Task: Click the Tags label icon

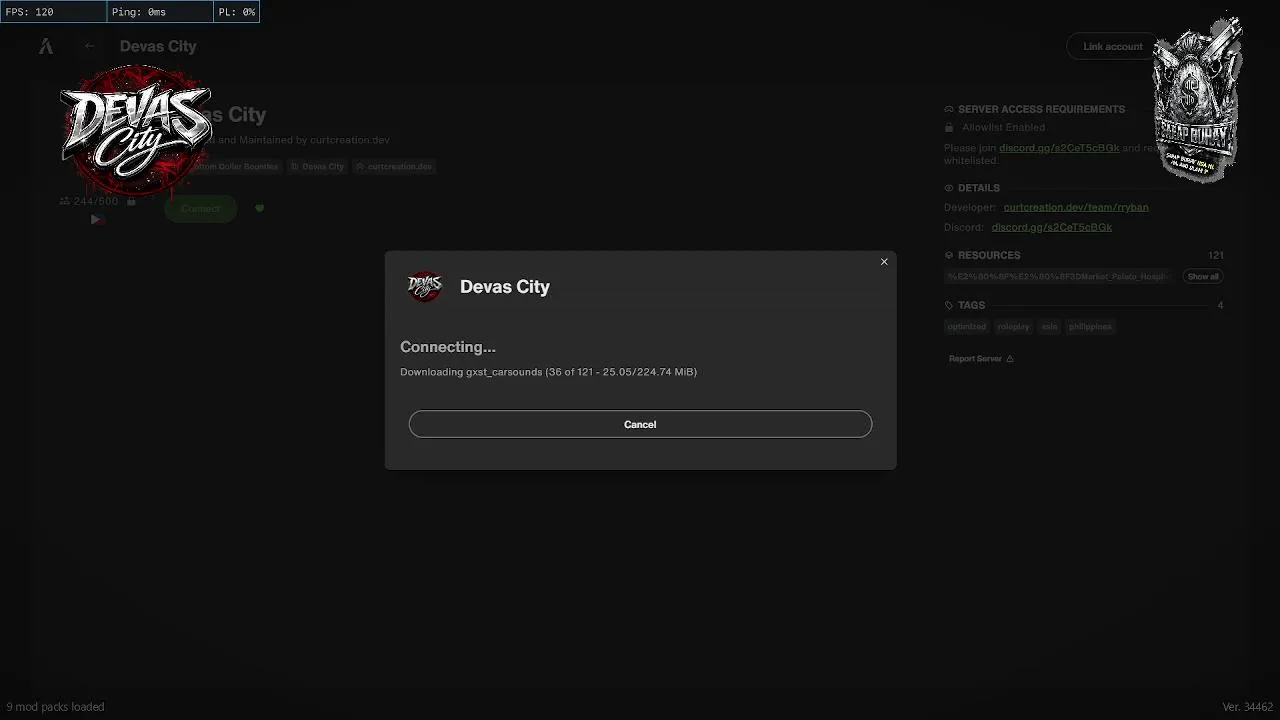Action: [949, 305]
